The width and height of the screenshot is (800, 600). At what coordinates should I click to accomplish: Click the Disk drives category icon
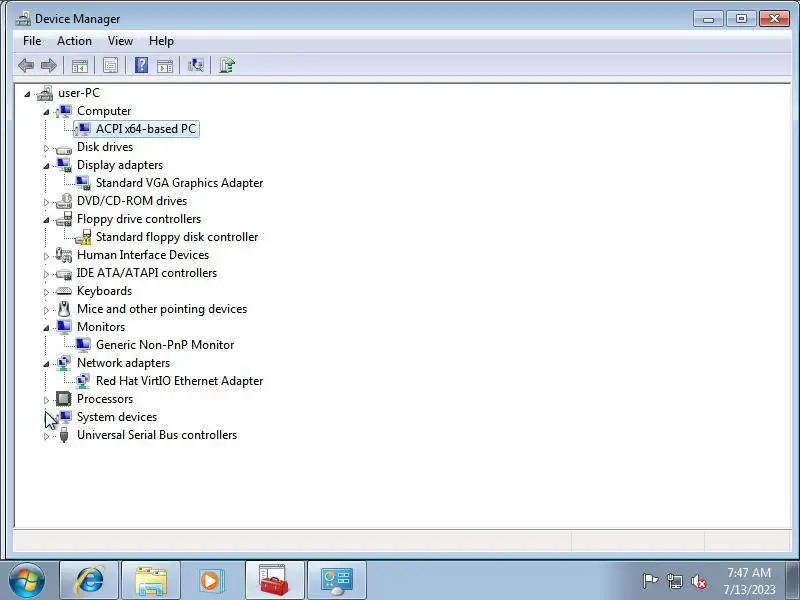64,148
